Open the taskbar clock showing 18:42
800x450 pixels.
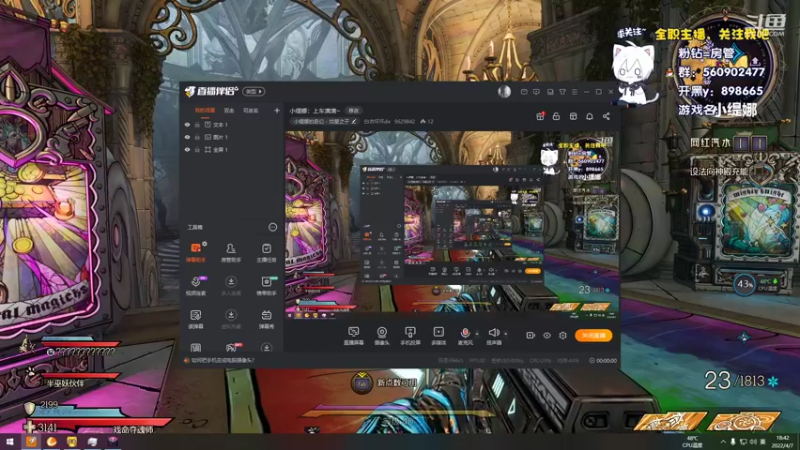782,442
